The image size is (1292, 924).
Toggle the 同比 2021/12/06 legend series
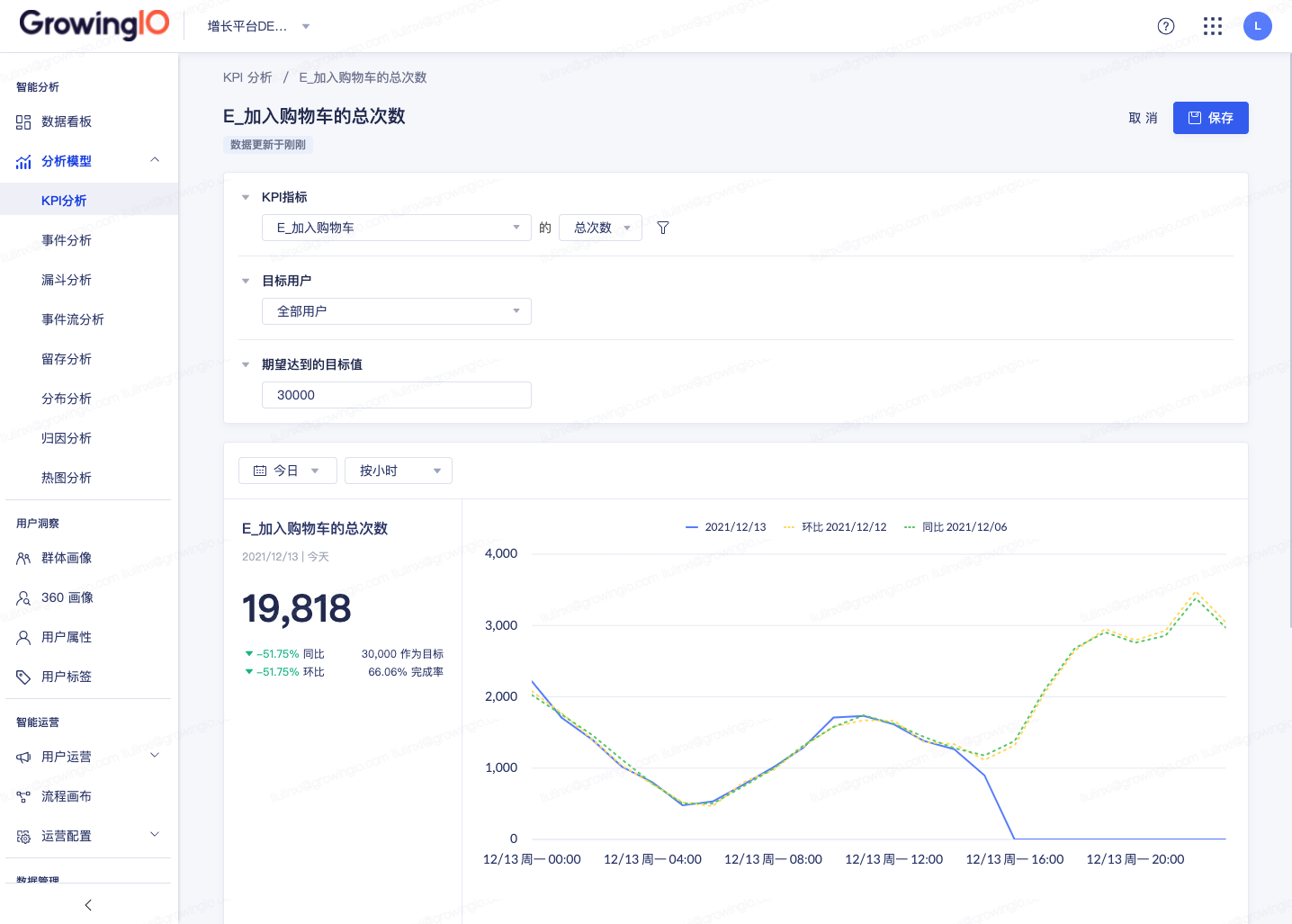click(x=956, y=527)
